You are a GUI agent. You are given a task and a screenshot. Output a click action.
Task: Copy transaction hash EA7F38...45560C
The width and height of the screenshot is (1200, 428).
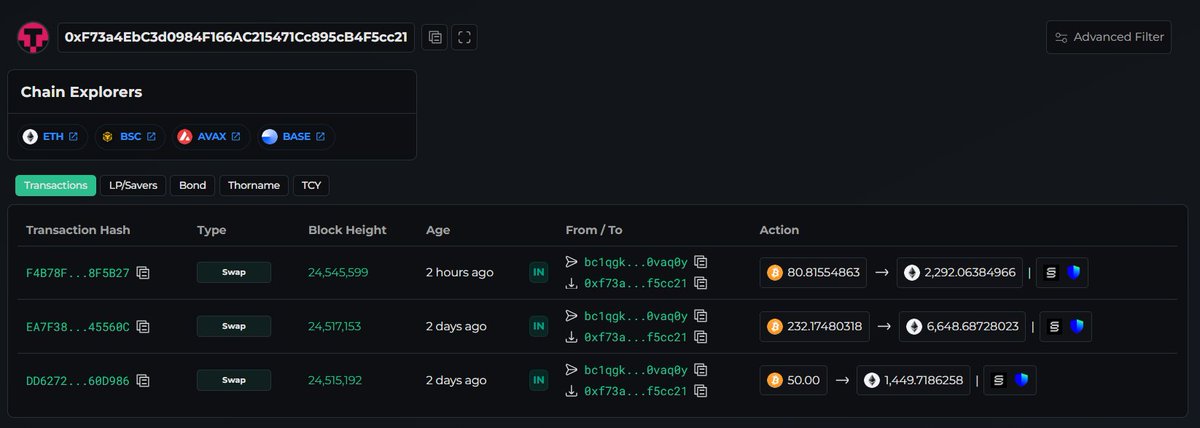144,326
